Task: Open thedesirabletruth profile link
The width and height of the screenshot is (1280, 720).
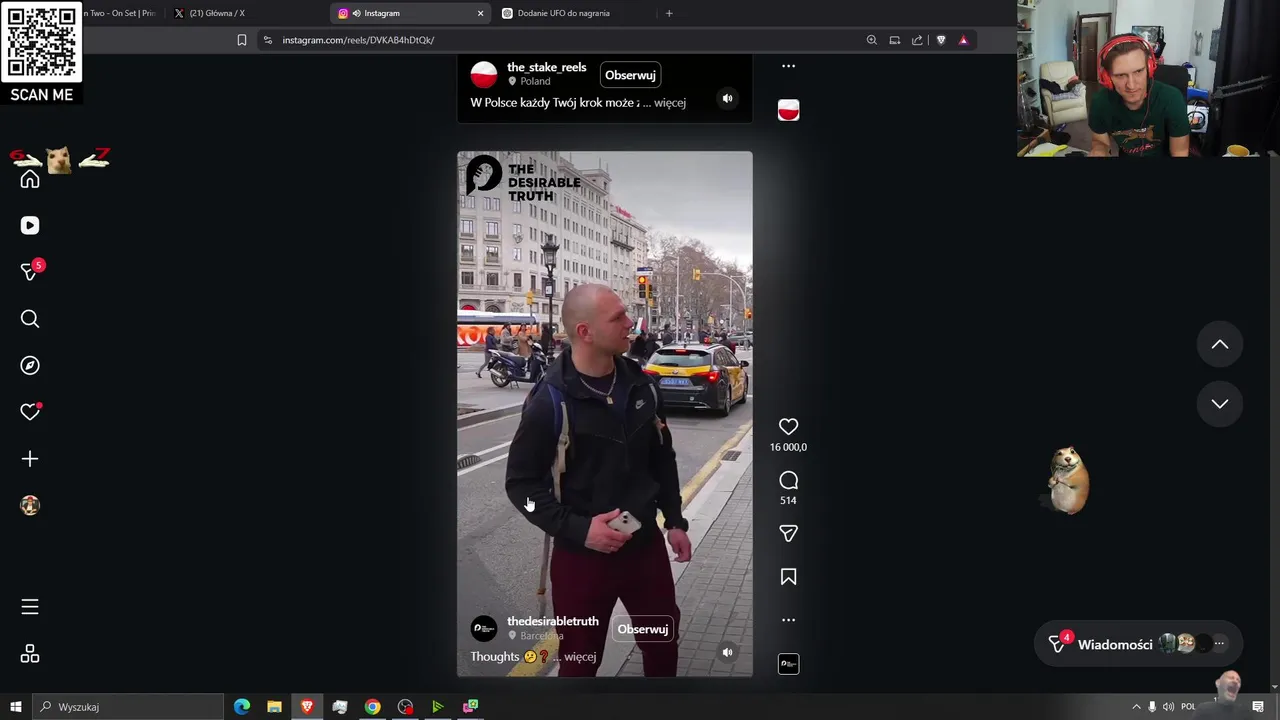Action: pyautogui.click(x=553, y=621)
